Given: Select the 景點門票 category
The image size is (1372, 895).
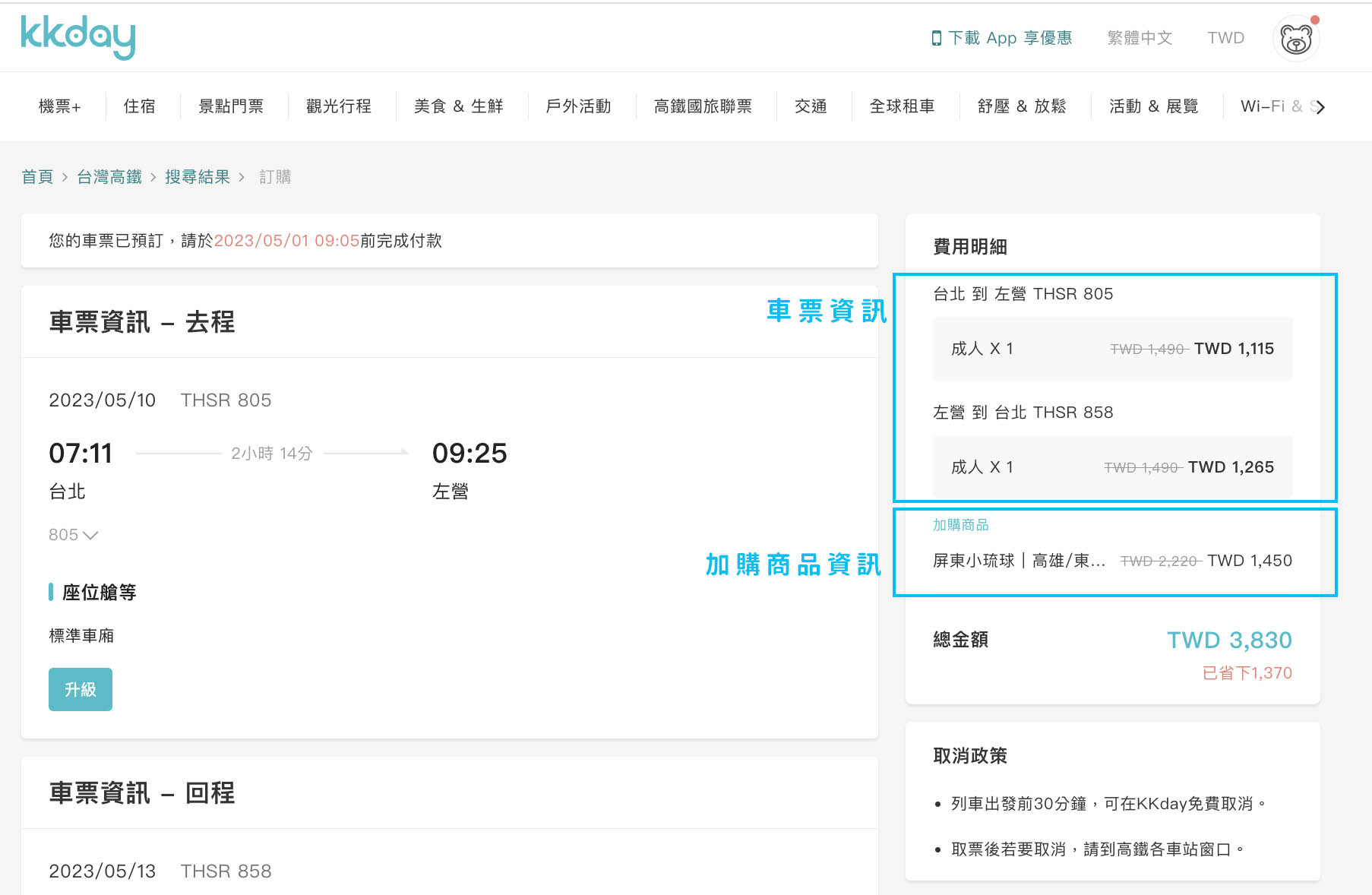Looking at the screenshot, I should tap(231, 106).
